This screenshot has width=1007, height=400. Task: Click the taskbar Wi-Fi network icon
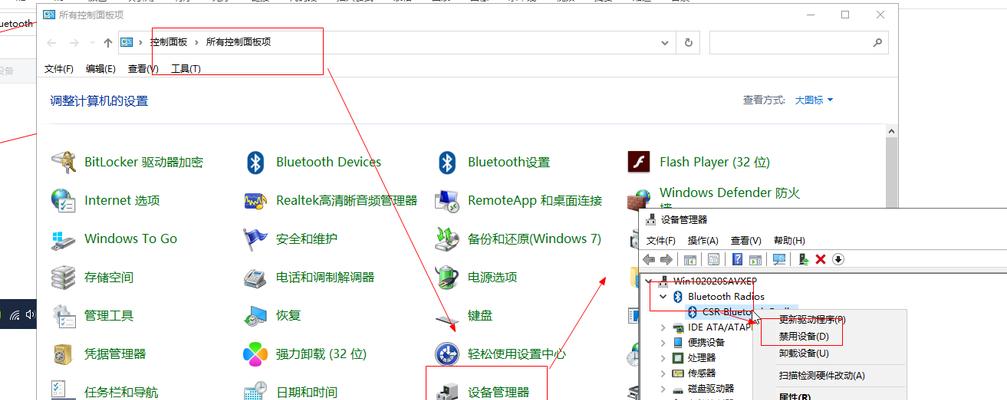14,315
